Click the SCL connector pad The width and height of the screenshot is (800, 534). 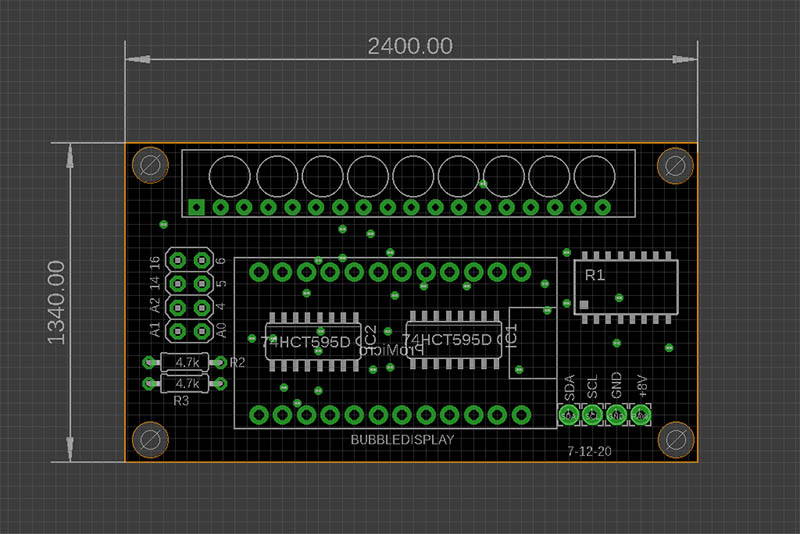pos(593,414)
